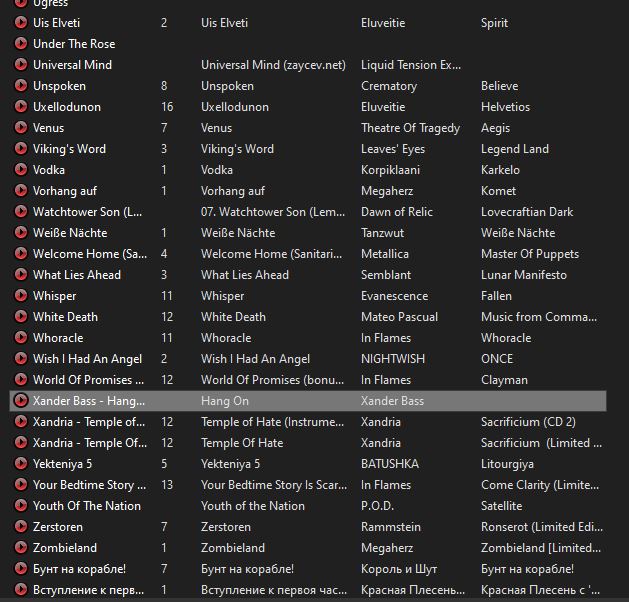Select the Komet album cell

pyautogui.click(x=498, y=191)
